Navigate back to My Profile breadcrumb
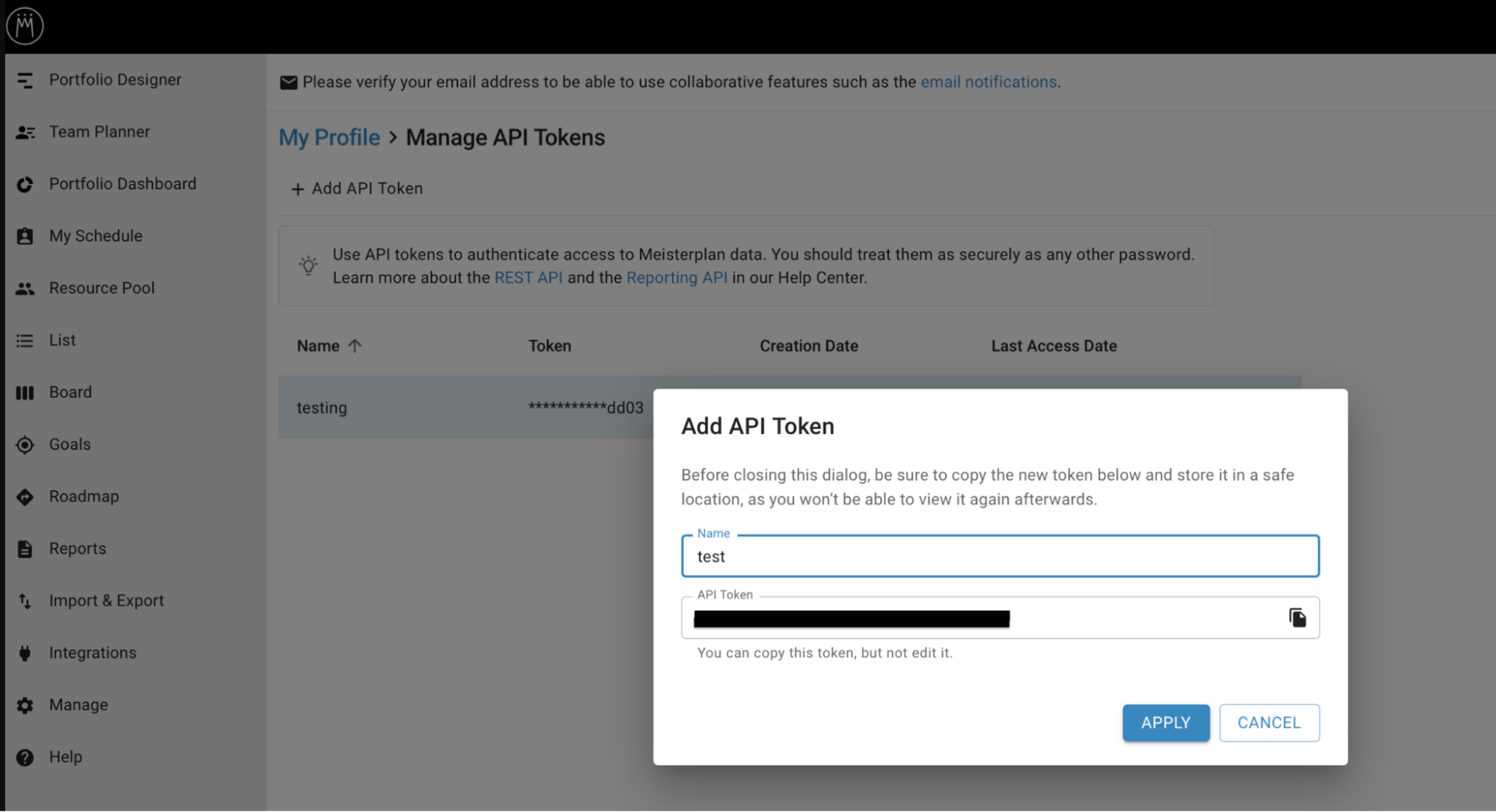 coord(329,138)
